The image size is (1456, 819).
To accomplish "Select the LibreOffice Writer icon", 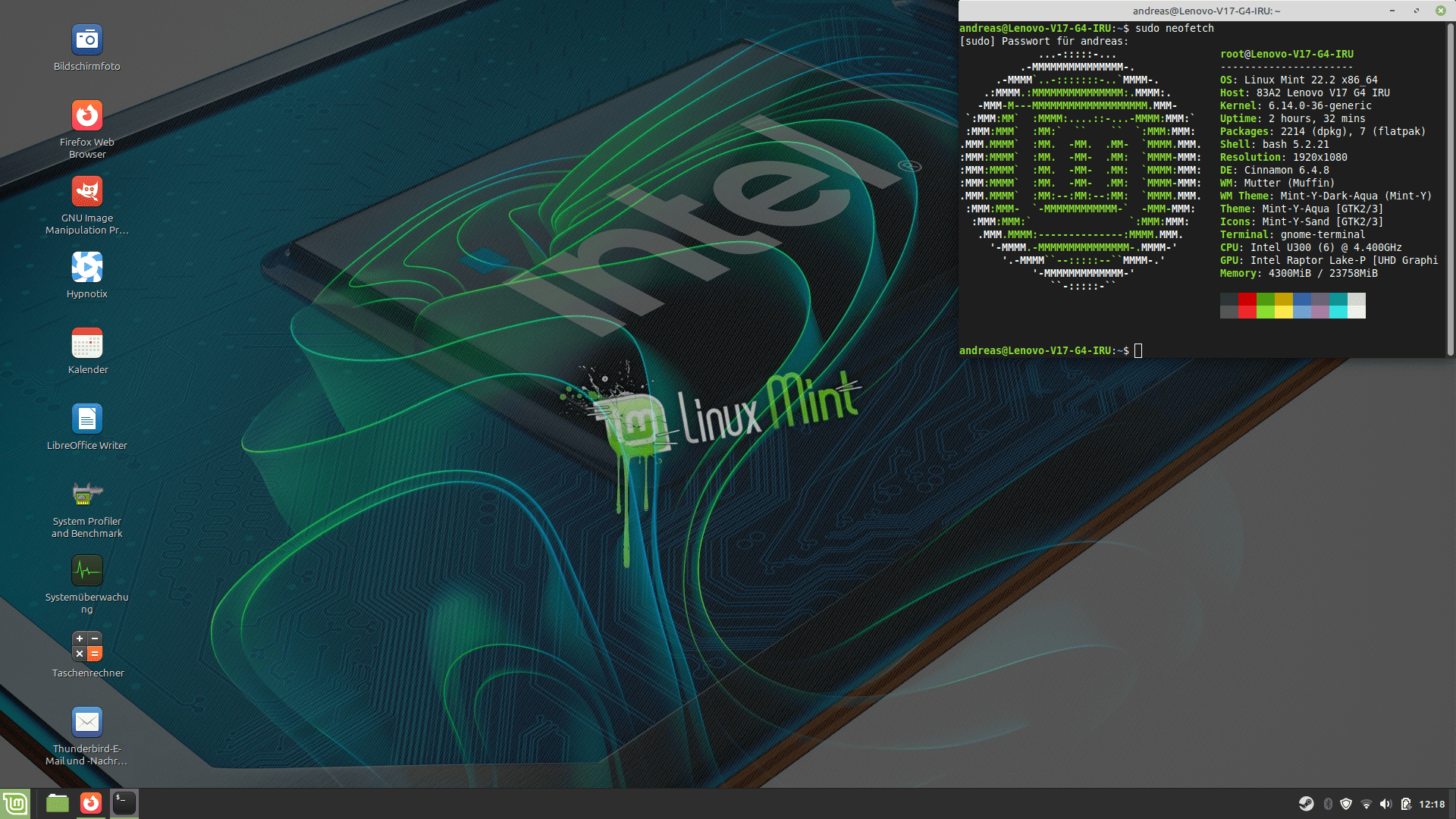I will (87, 419).
